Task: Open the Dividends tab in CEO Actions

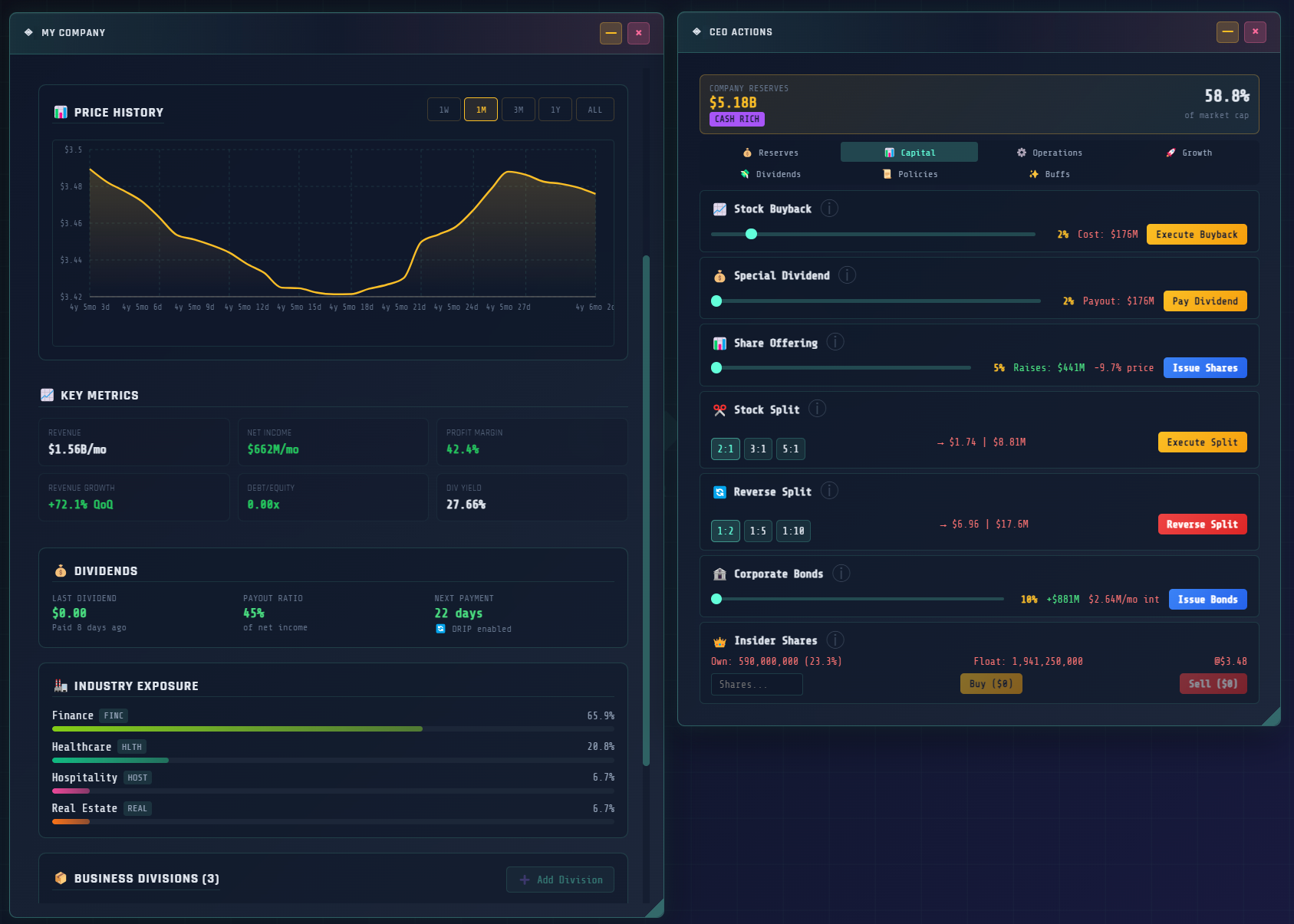Action: (x=770, y=174)
